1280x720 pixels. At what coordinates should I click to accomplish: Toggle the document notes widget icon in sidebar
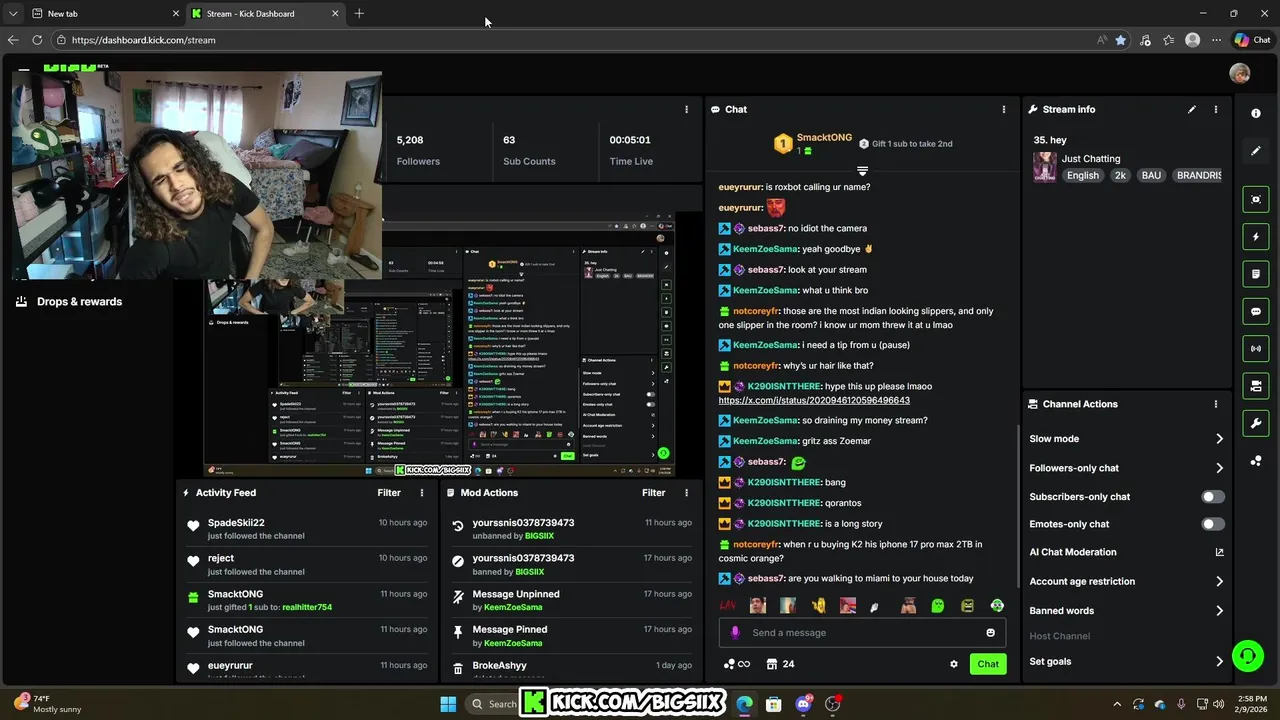click(1256, 274)
